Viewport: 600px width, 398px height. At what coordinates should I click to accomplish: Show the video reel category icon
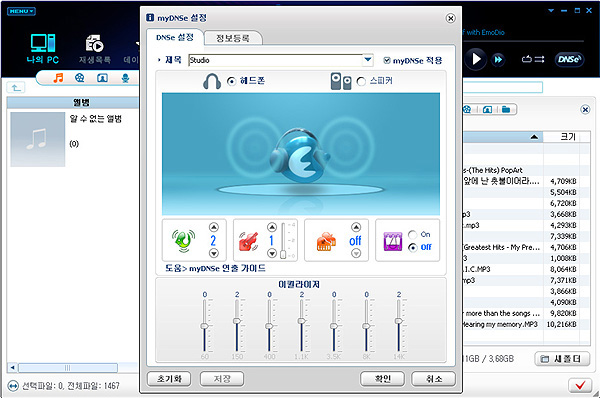click(x=80, y=78)
